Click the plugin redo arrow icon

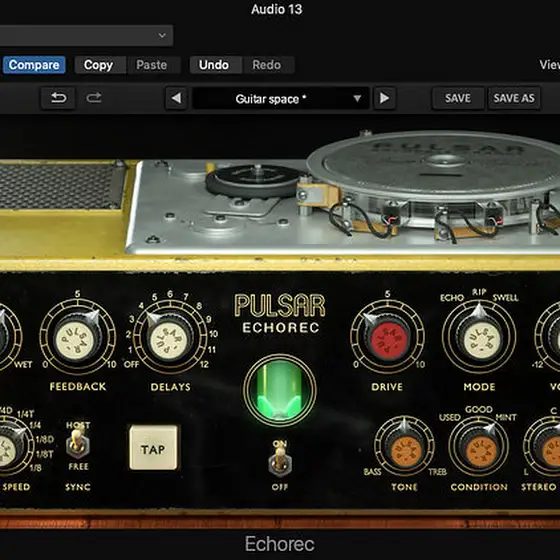click(94, 98)
